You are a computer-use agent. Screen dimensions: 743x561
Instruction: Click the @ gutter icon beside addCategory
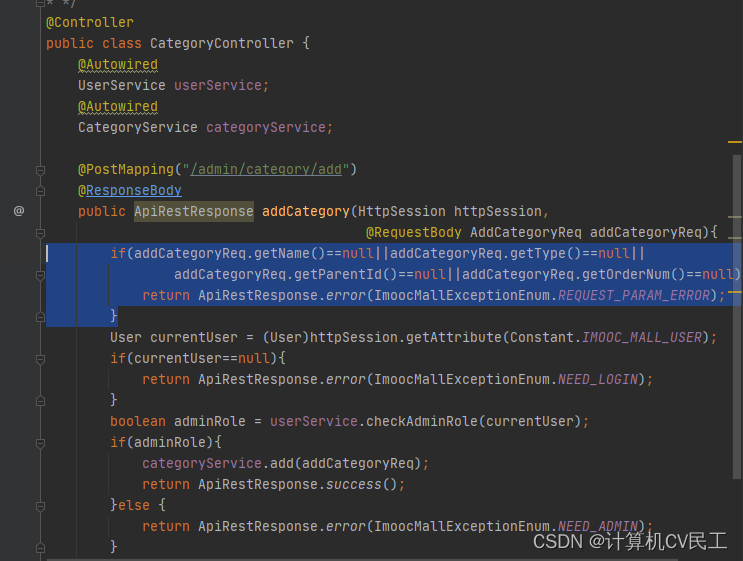point(18,211)
